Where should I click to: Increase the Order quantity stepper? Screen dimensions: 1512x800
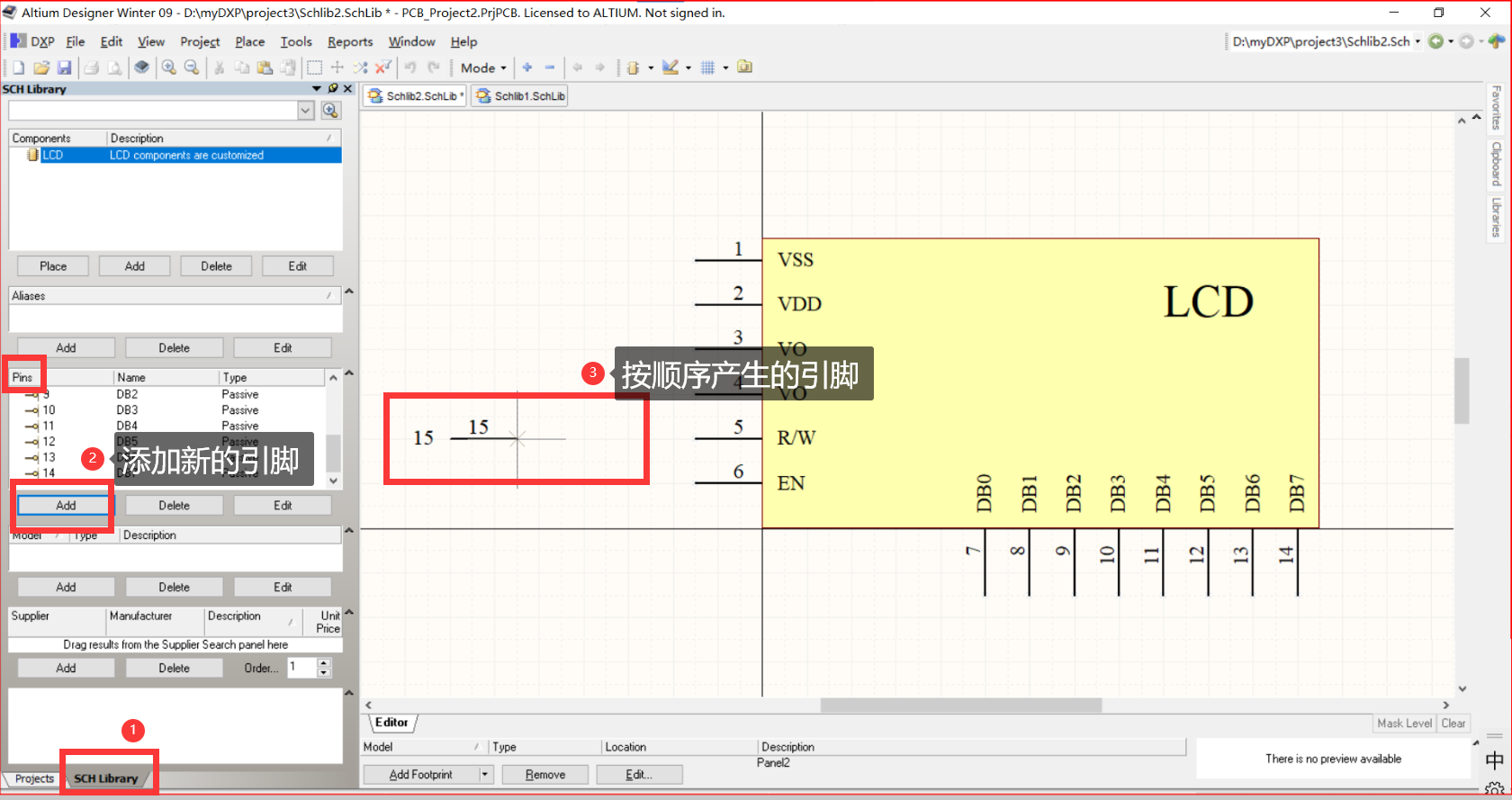[325, 662]
